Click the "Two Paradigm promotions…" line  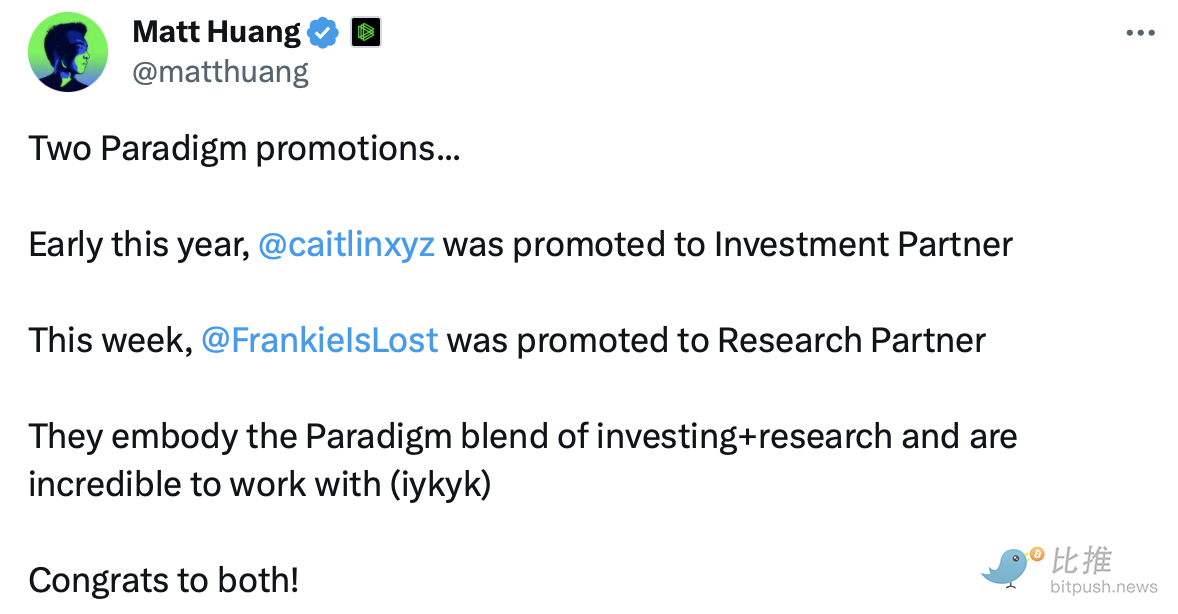point(244,149)
